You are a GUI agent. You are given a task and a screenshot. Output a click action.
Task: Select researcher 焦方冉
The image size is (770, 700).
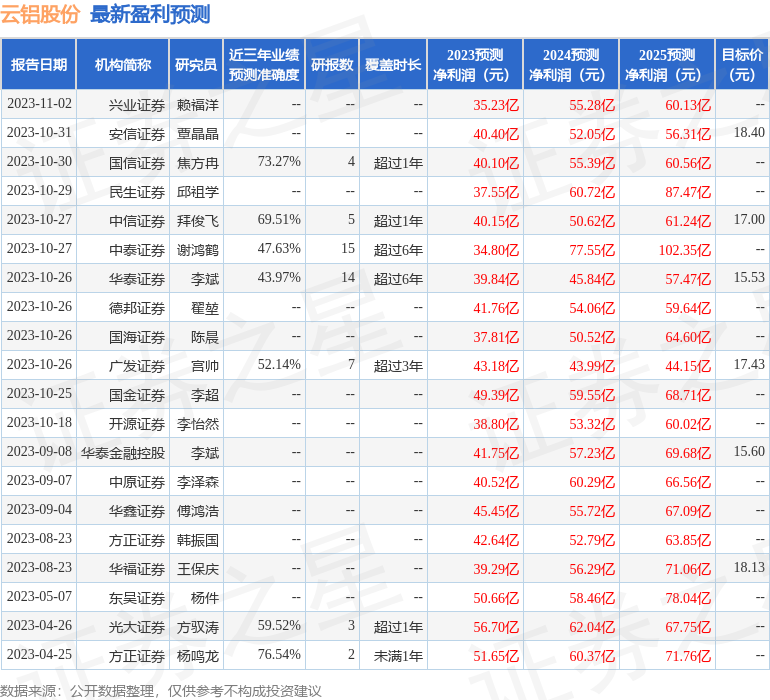[x=197, y=163]
